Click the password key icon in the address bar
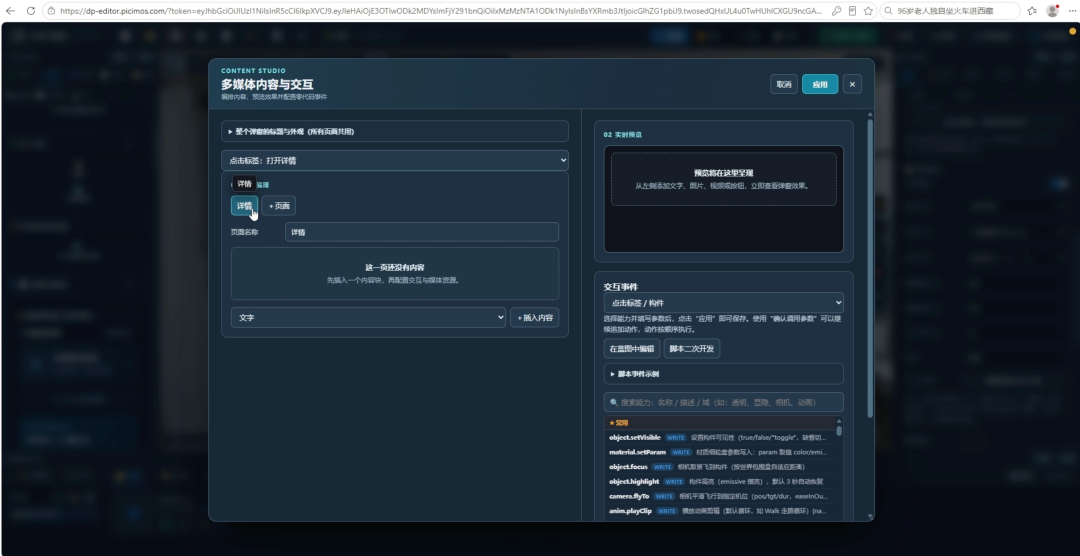 coord(836,11)
